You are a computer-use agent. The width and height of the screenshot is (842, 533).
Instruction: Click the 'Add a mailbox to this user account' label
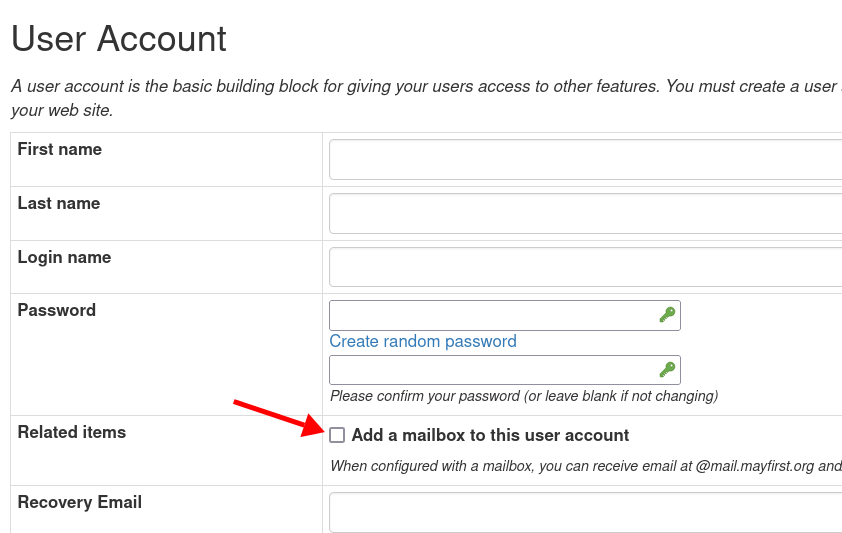coord(490,435)
